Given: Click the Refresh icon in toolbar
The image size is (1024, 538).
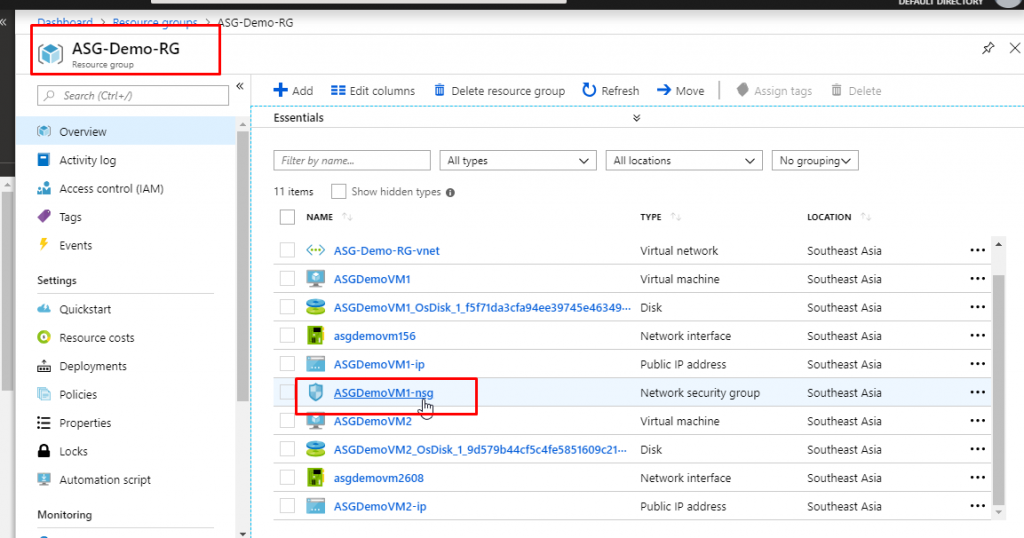Looking at the screenshot, I should [590, 90].
